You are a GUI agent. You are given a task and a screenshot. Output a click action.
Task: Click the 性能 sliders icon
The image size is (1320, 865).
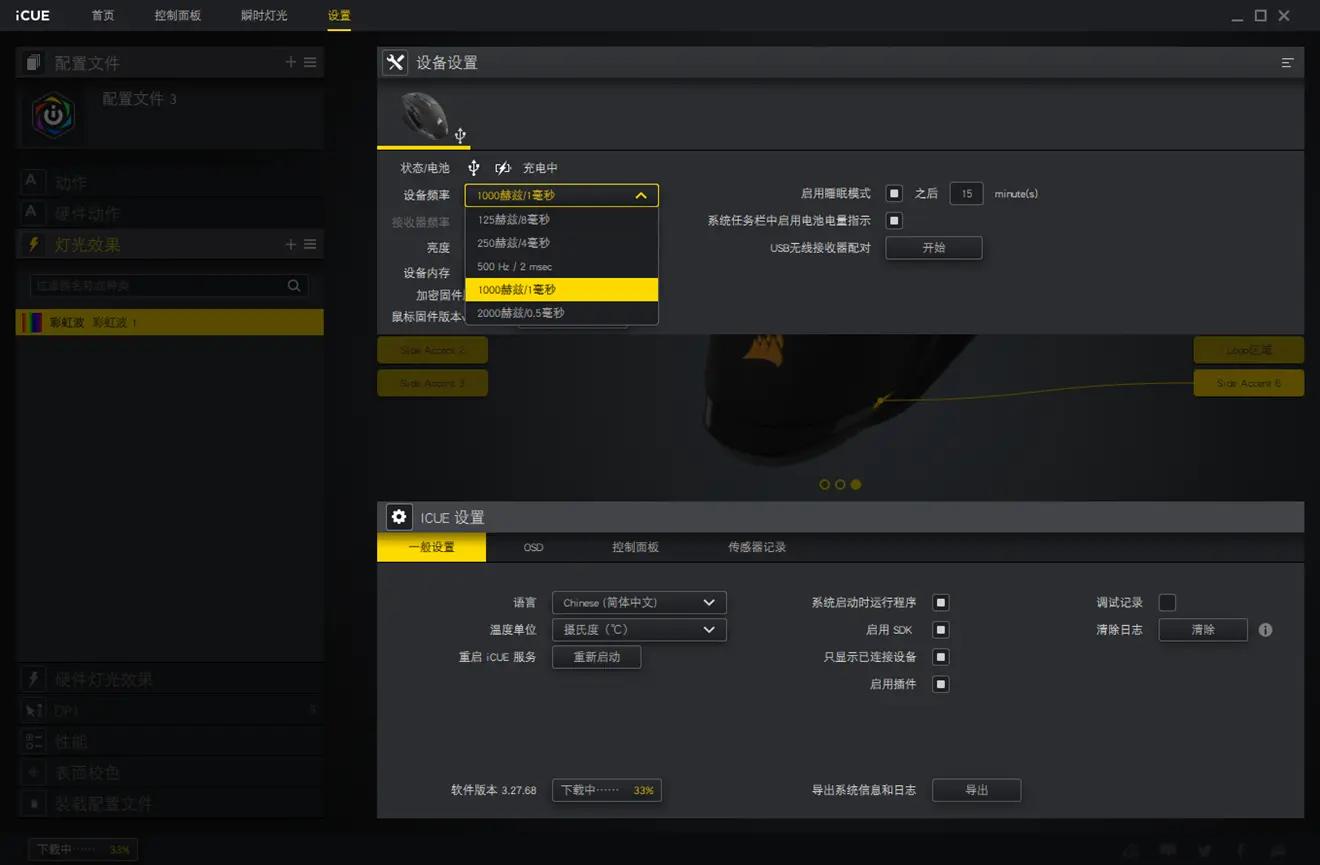pyautogui.click(x=34, y=741)
